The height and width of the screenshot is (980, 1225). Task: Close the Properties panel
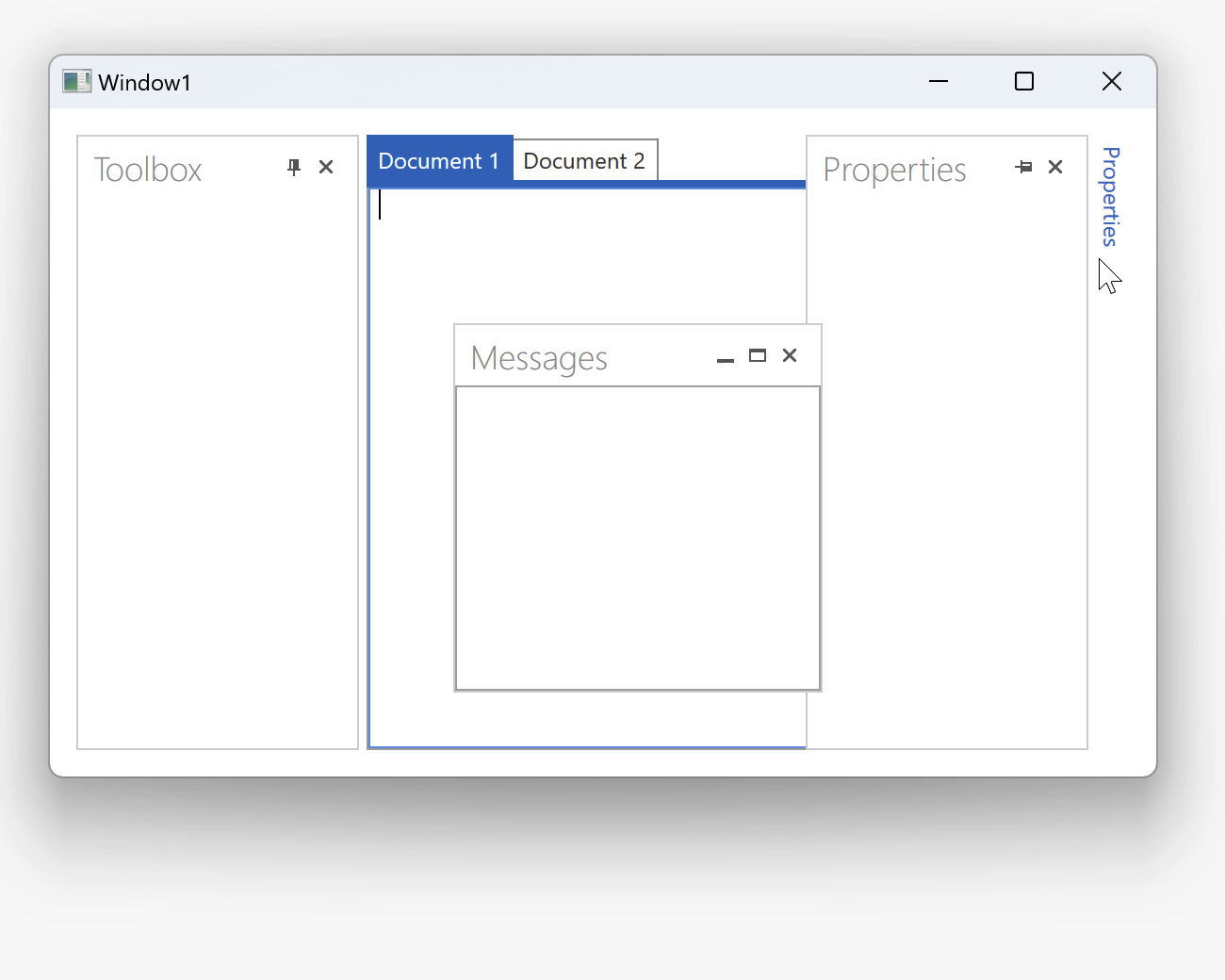pyautogui.click(x=1055, y=168)
